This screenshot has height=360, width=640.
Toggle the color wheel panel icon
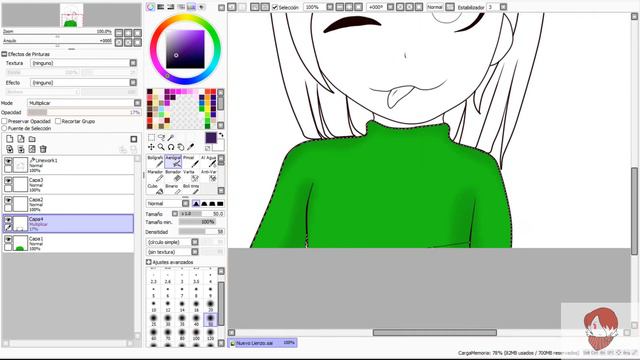pos(151,7)
